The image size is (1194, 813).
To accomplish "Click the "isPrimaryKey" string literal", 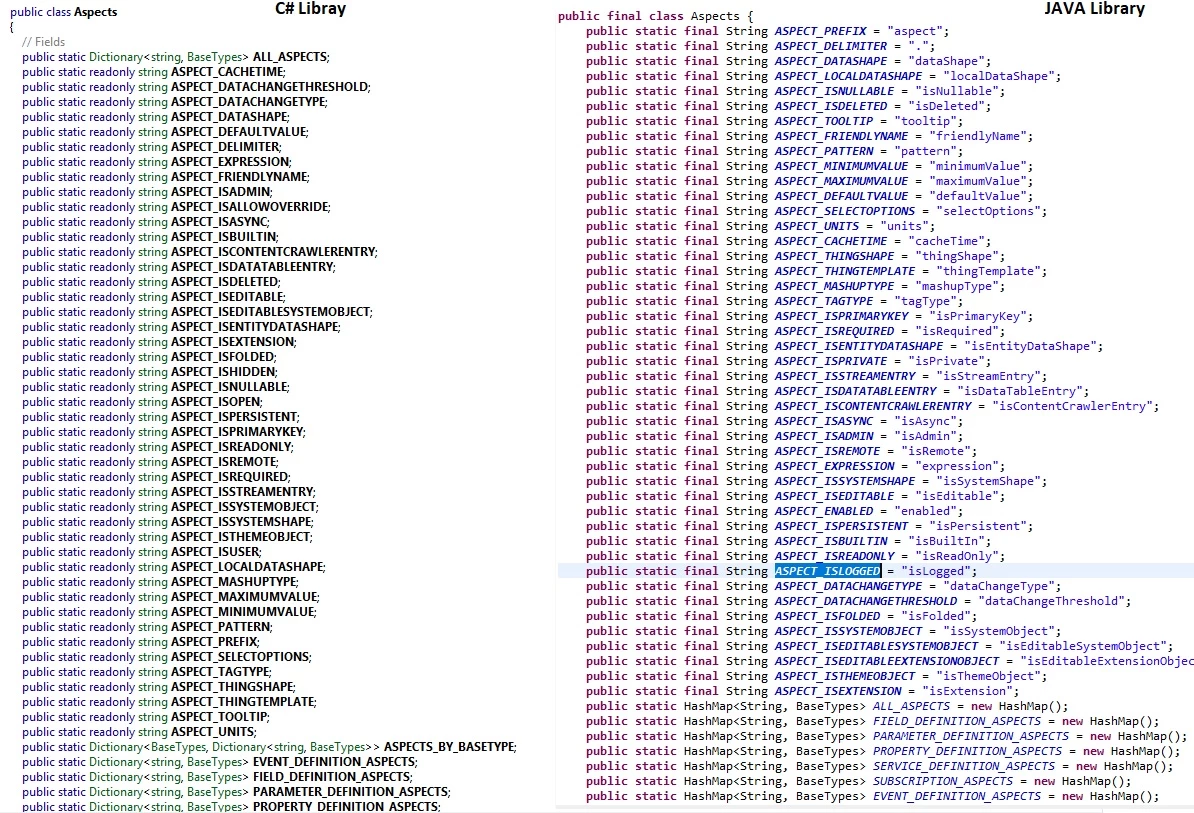I will pos(970,316).
